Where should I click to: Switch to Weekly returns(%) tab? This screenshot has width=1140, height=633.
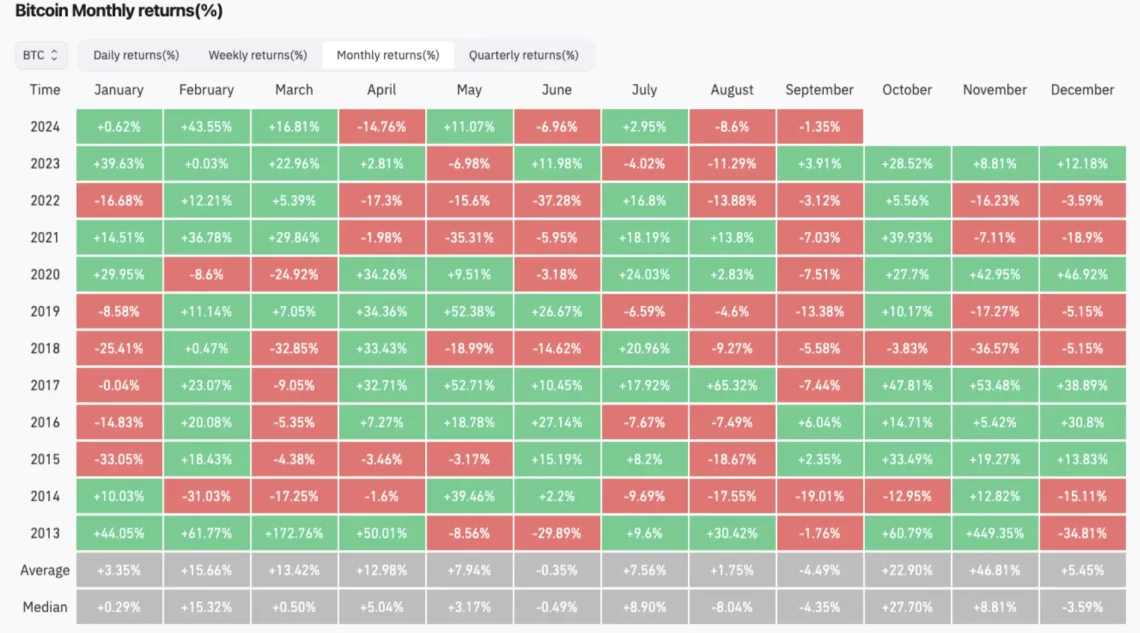coord(257,55)
